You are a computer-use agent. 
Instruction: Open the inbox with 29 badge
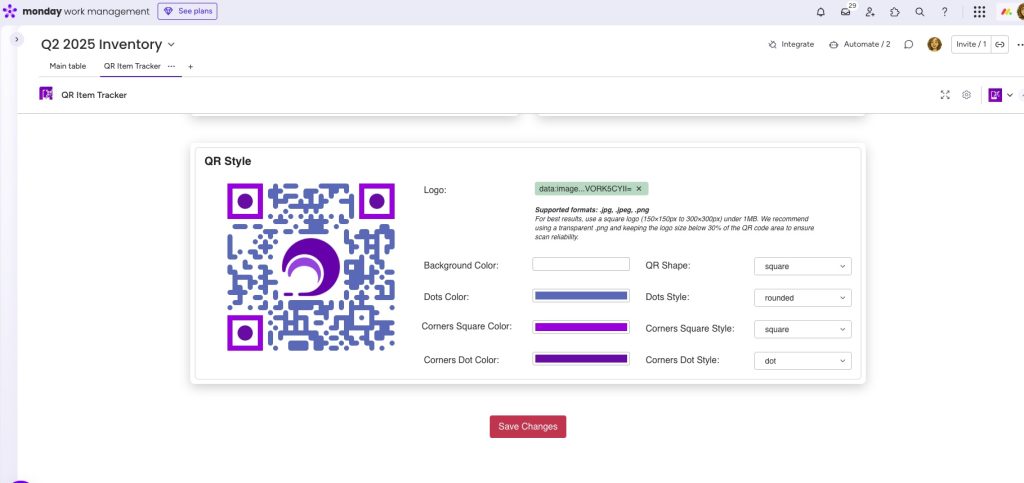click(x=846, y=10)
